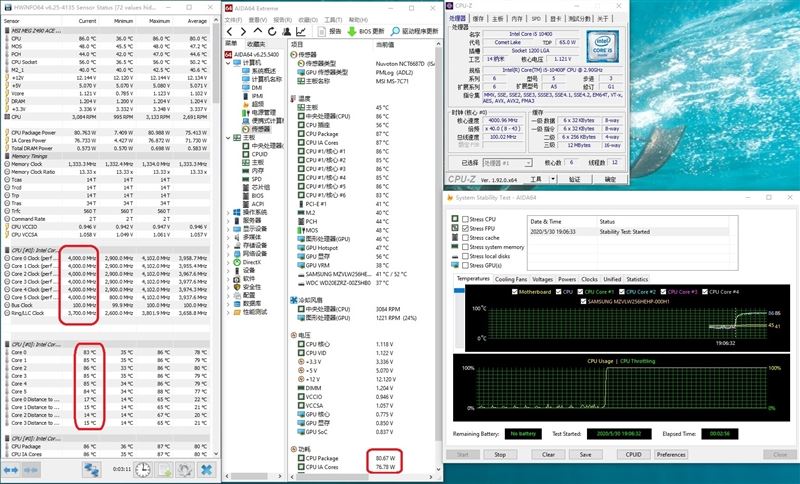Open CPU-Z 工具 dropdown arrow

[553, 179]
